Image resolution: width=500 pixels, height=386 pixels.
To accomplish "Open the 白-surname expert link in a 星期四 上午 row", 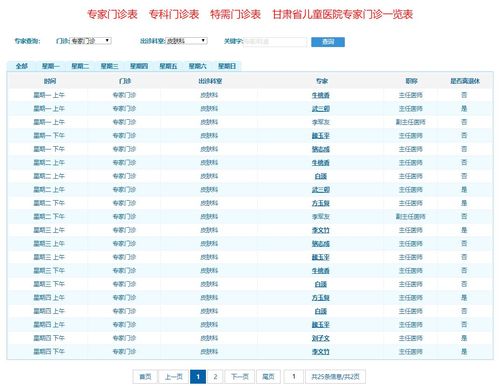I will [321, 311].
